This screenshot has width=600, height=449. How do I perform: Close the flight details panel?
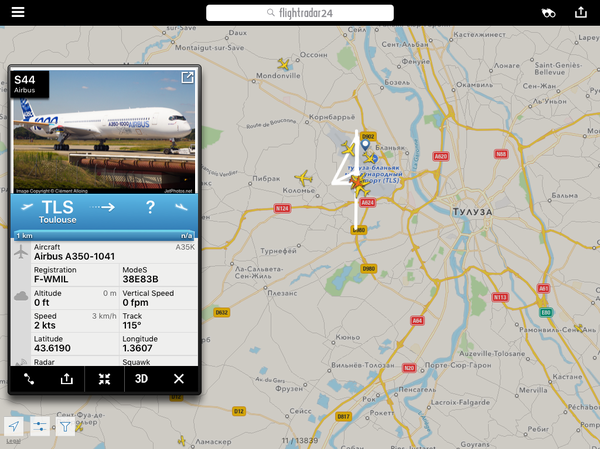(x=179, y=379)
